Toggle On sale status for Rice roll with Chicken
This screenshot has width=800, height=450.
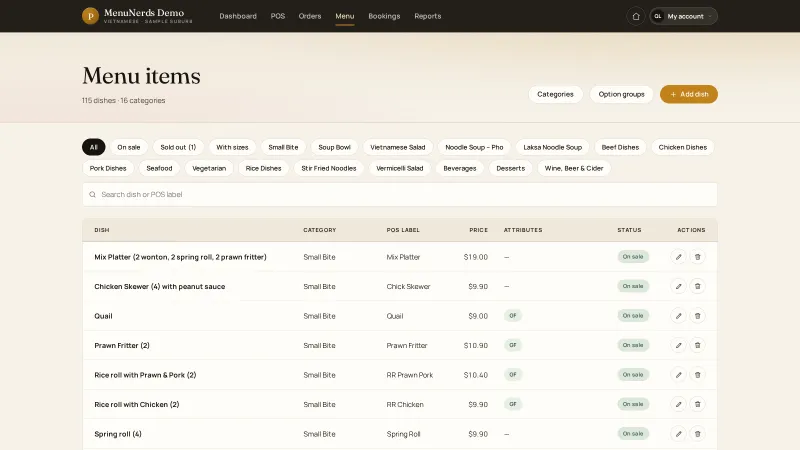(633, 404)
